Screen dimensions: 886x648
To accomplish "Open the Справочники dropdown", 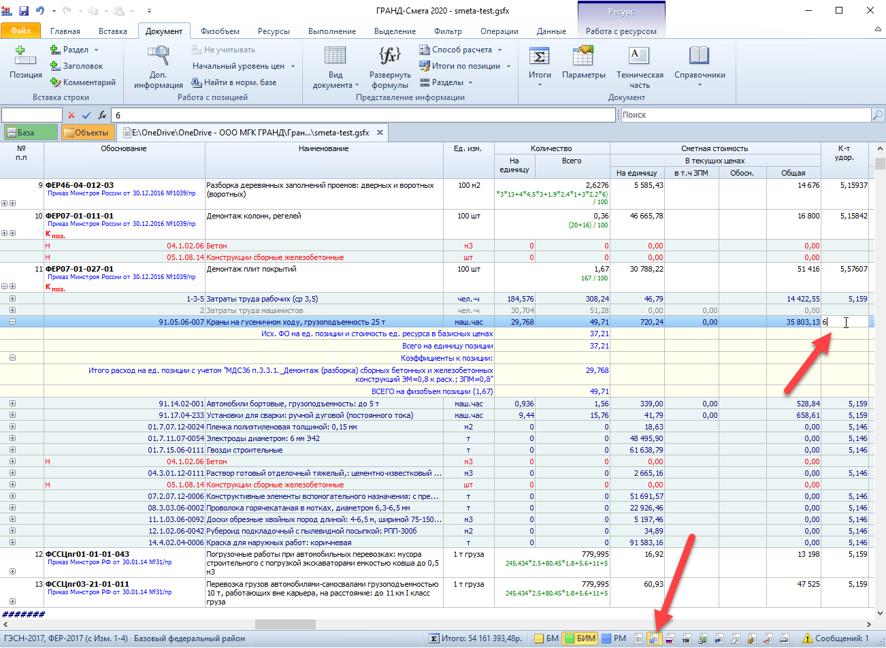I will tap(700, 67).
